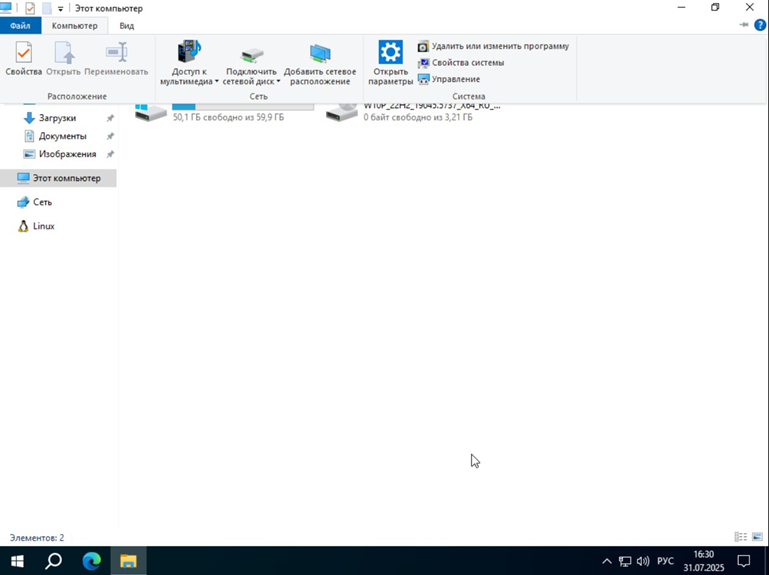Click the Переименовать ribbon icon
Viewport: 769px width, 575px height.
116,59
